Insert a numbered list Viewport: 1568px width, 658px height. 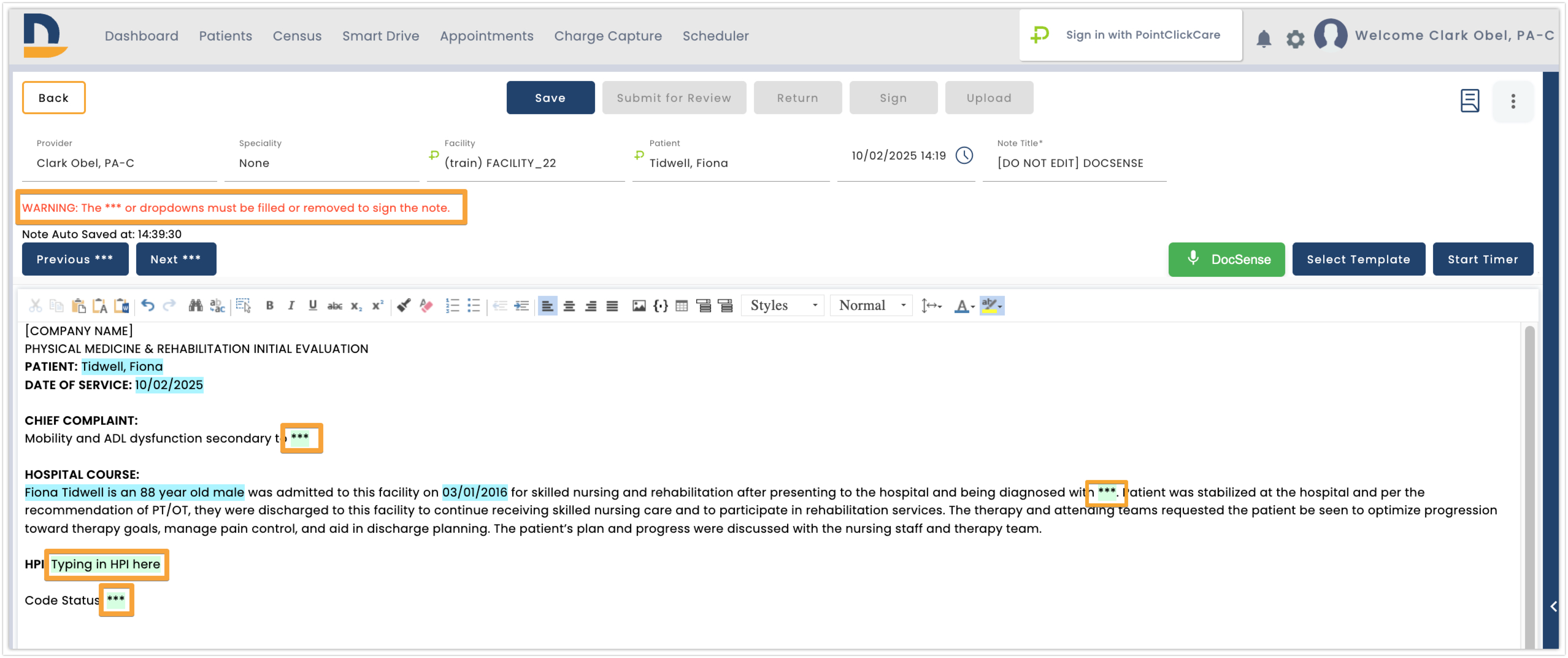(452, 306)
